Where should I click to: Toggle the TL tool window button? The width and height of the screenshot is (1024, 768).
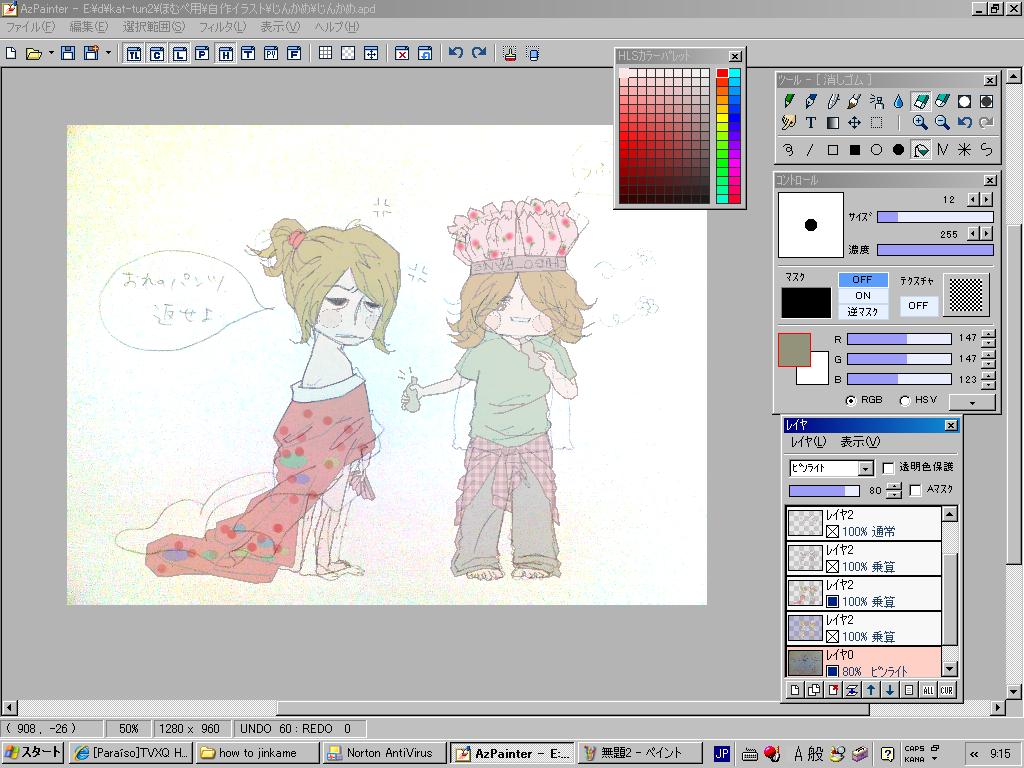[x=134, y=54]
